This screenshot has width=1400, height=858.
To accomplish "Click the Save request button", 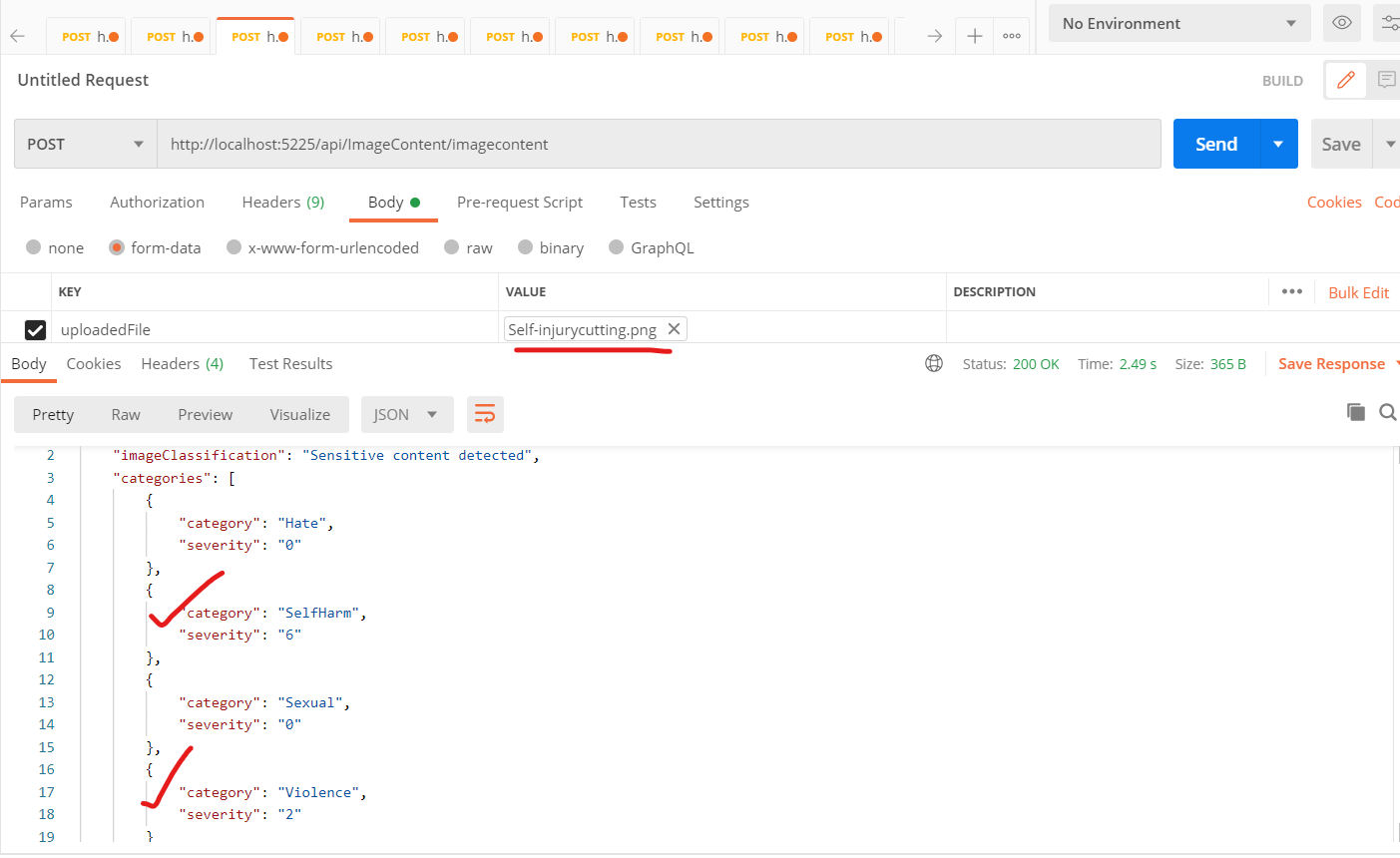I will [1341, 144].
